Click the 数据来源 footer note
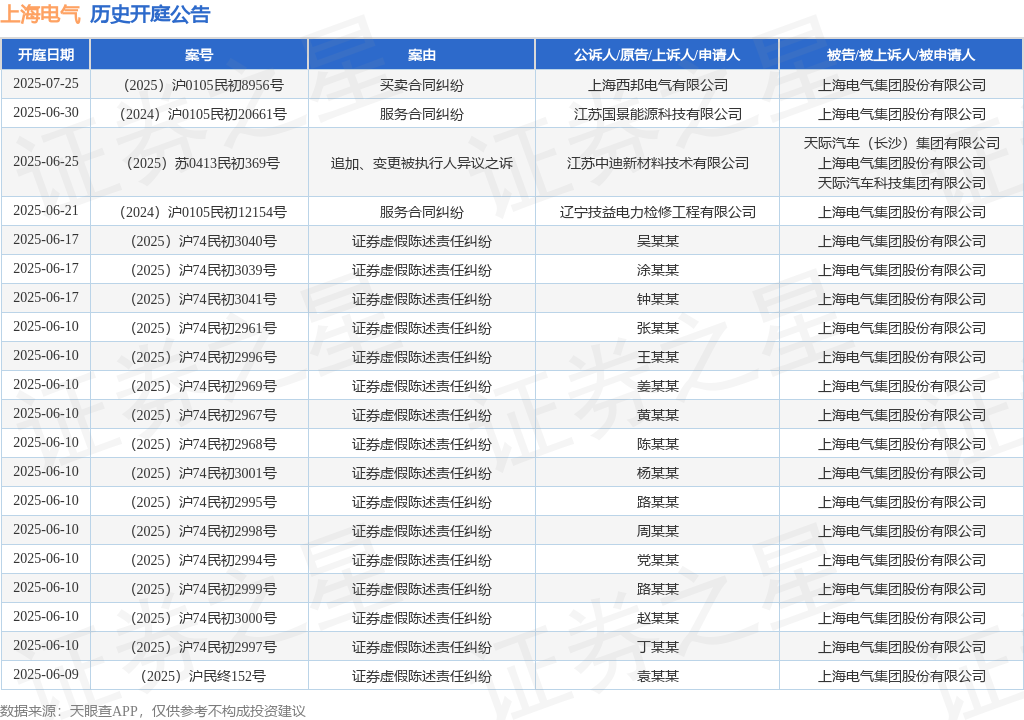1024x720 pixels. (153, 711)
